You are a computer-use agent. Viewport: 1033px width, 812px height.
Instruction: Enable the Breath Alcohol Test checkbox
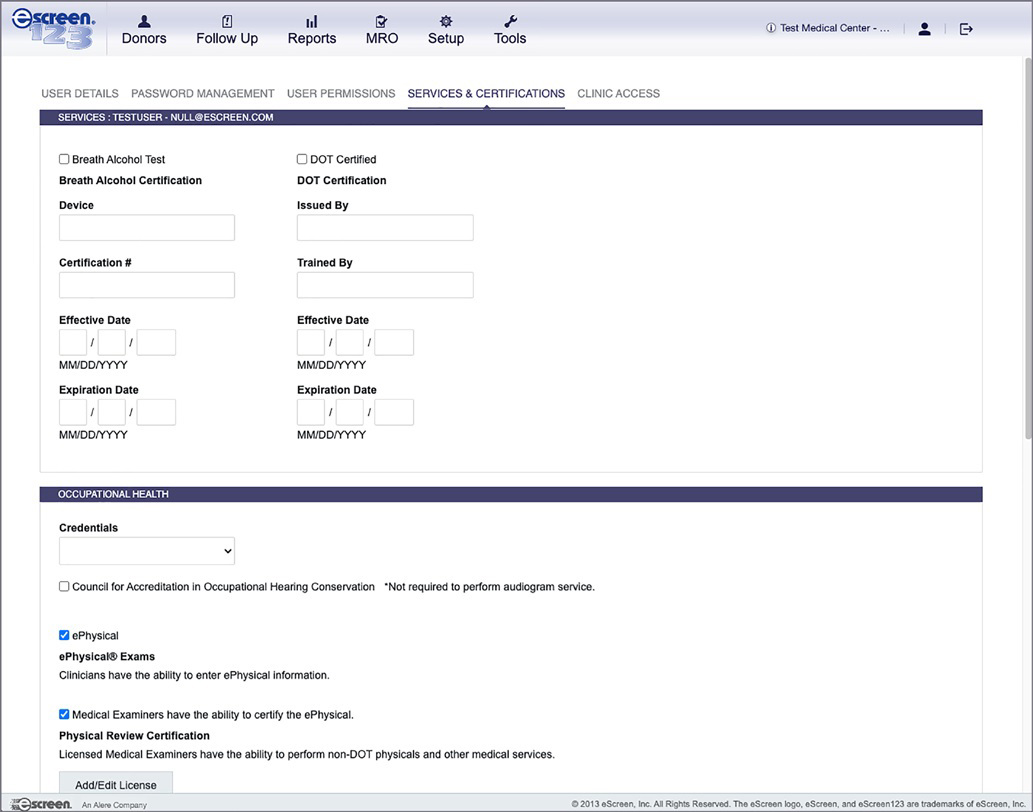(x=65, y=159)
